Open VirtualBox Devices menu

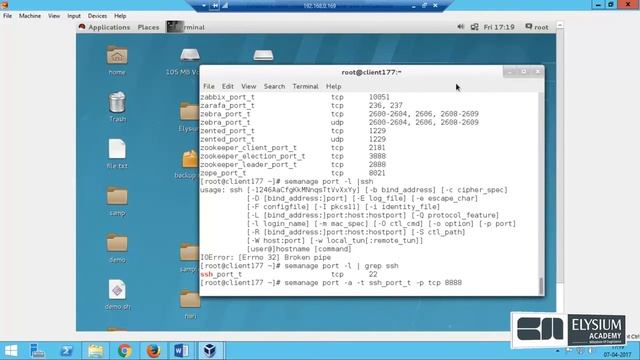(x=97, y=16)
